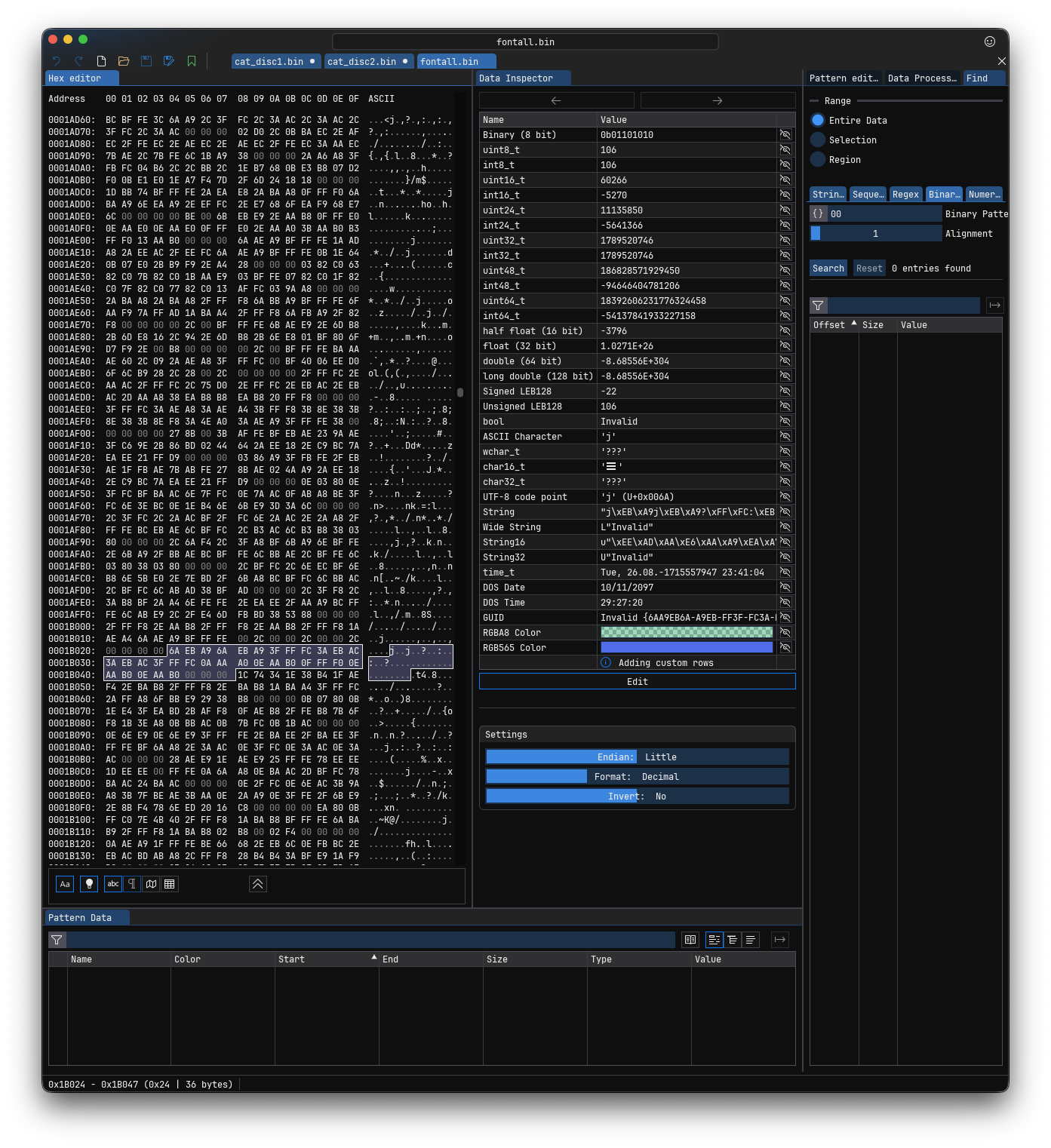The width and height of the screenshot is (1051, 1148).
Task: Expand the hex editor footer with double chevron
Action: pyautogui.click(x=257, y=884)
